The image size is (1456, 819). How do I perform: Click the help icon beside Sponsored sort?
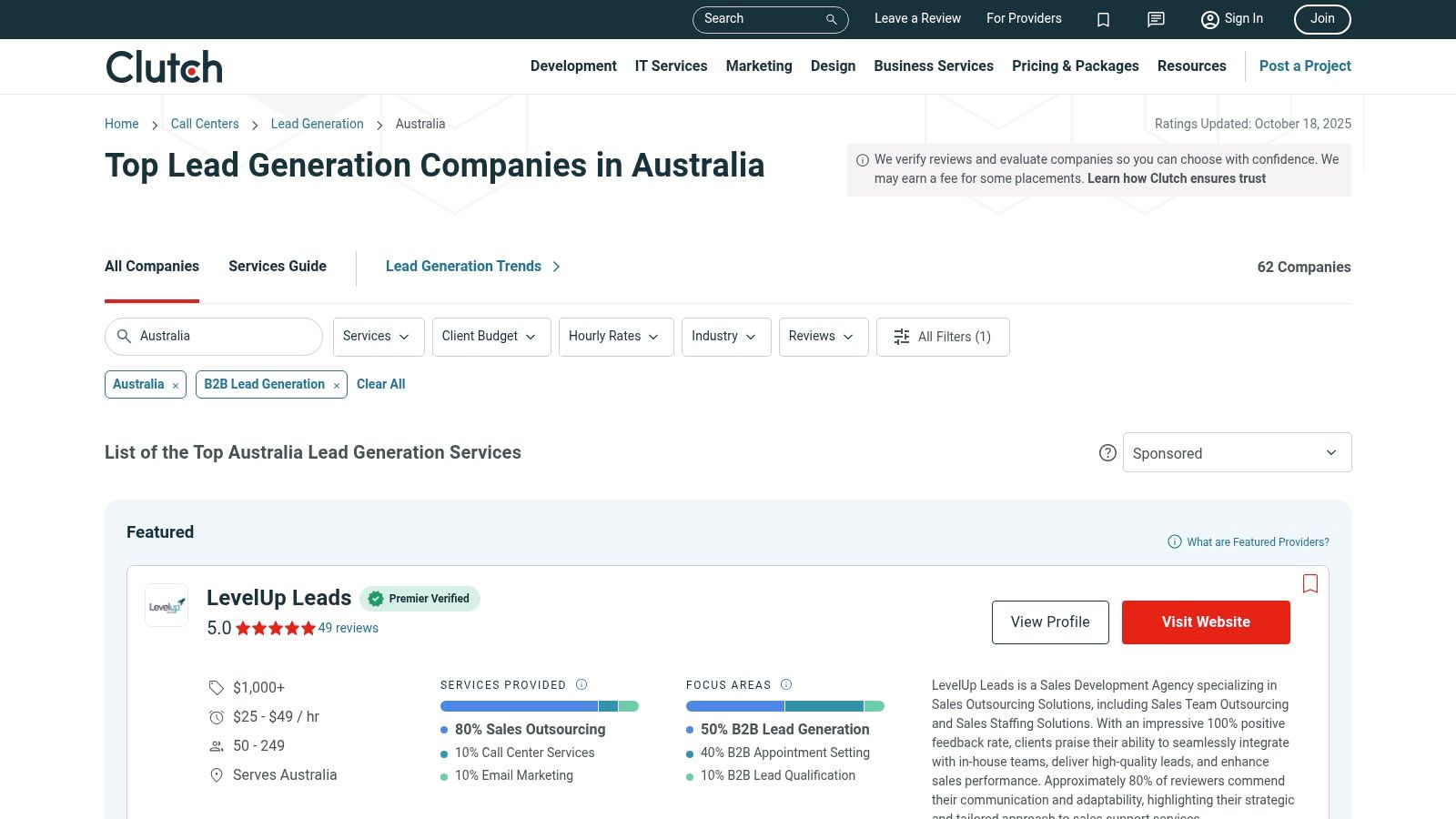[1107, 453]
